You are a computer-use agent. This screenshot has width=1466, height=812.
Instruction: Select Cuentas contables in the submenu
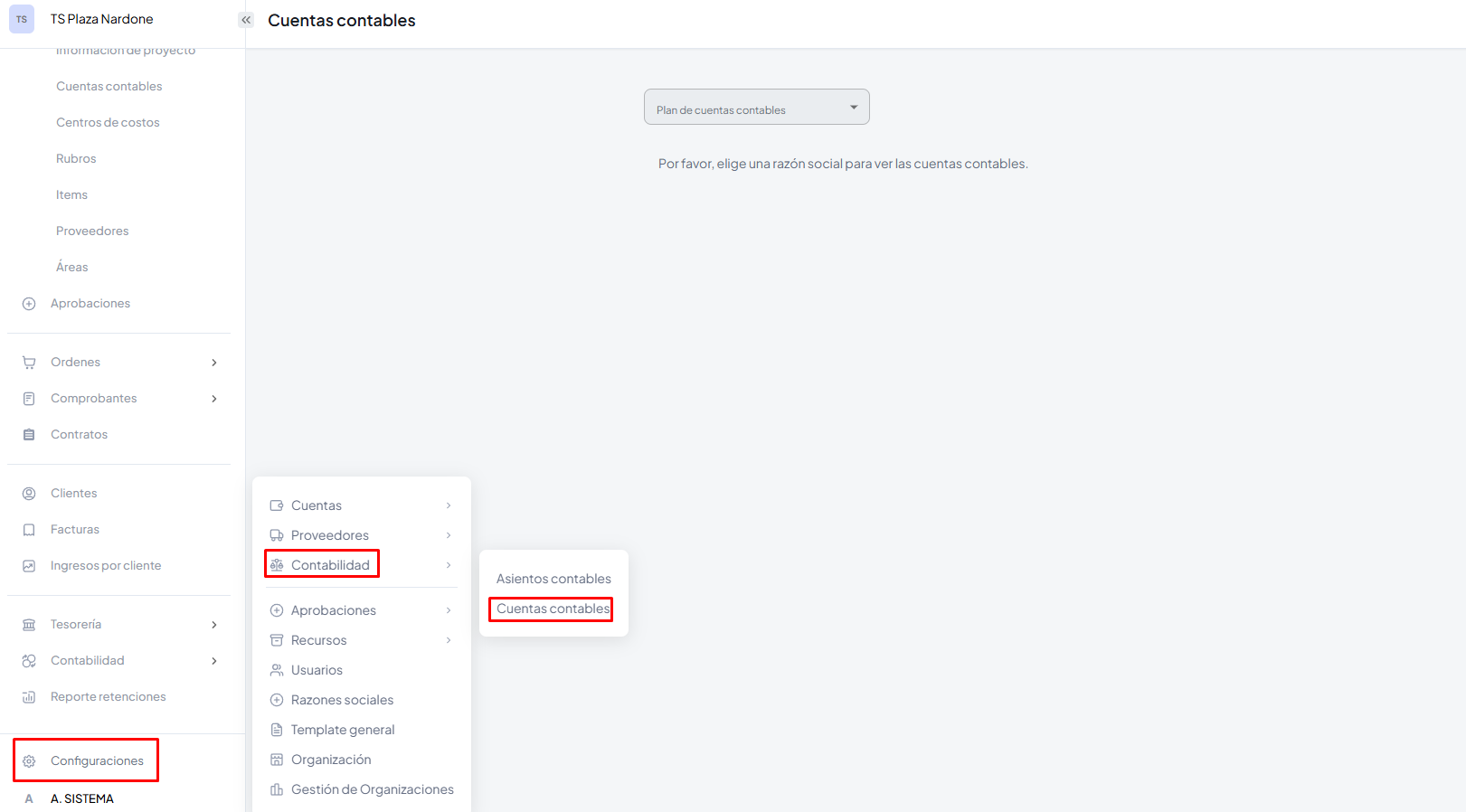click(553, 609)
